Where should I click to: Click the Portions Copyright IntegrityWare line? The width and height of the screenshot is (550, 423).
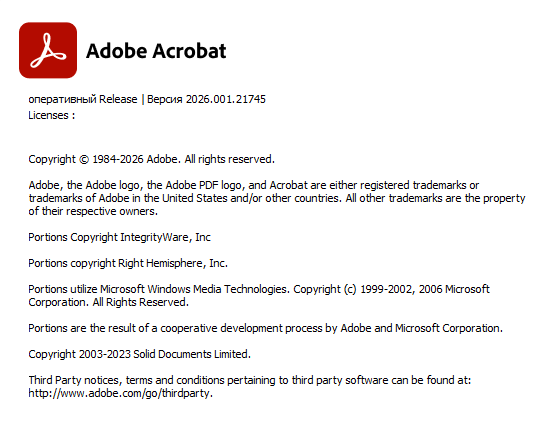pyautogui.click(x=120, y=237)
